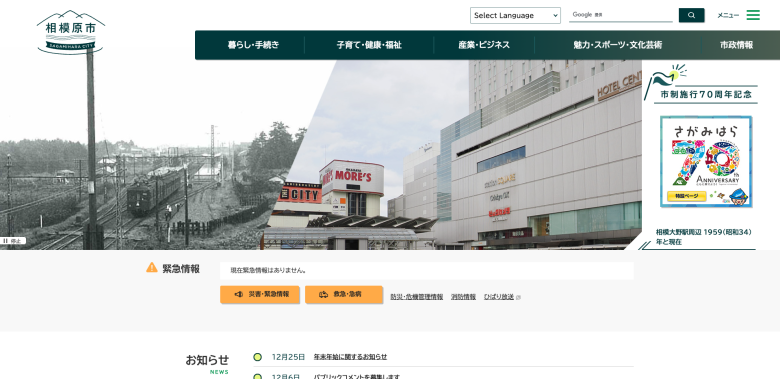Click the 災害・緊急情報 button
This screenshot has width=780, height=379.
[260, 294]
